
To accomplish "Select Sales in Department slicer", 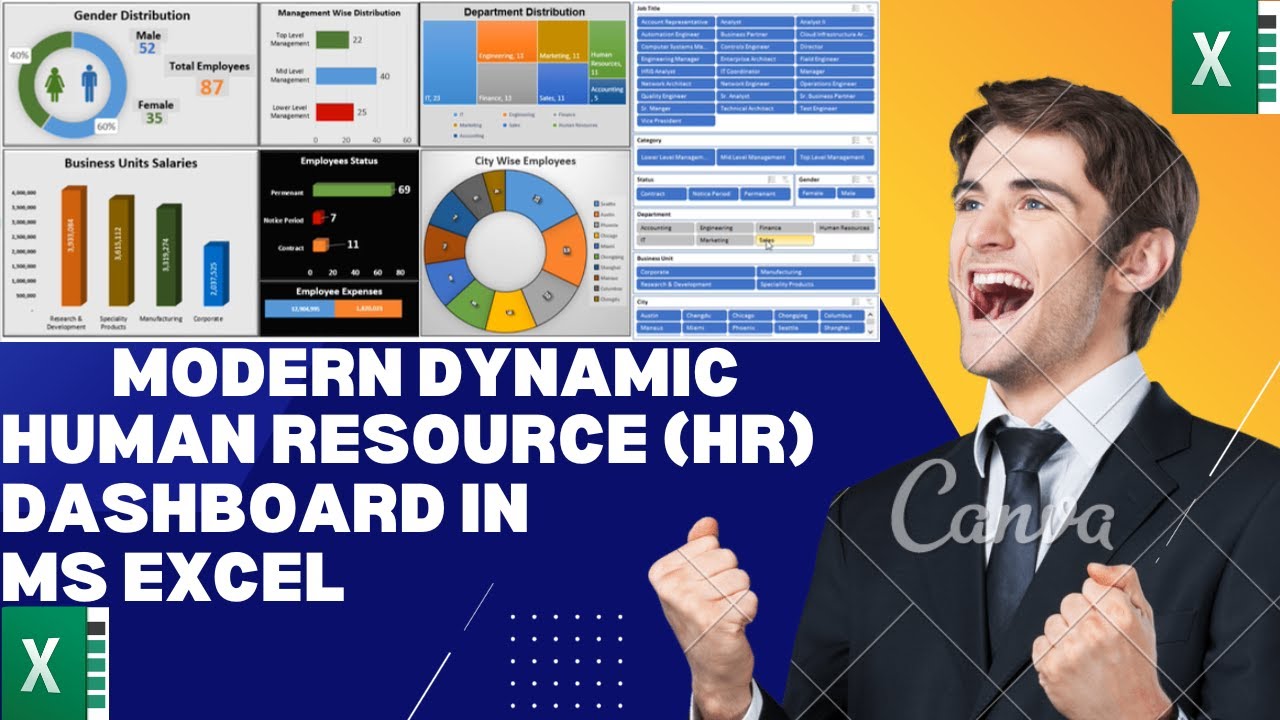I will (785, 240).
